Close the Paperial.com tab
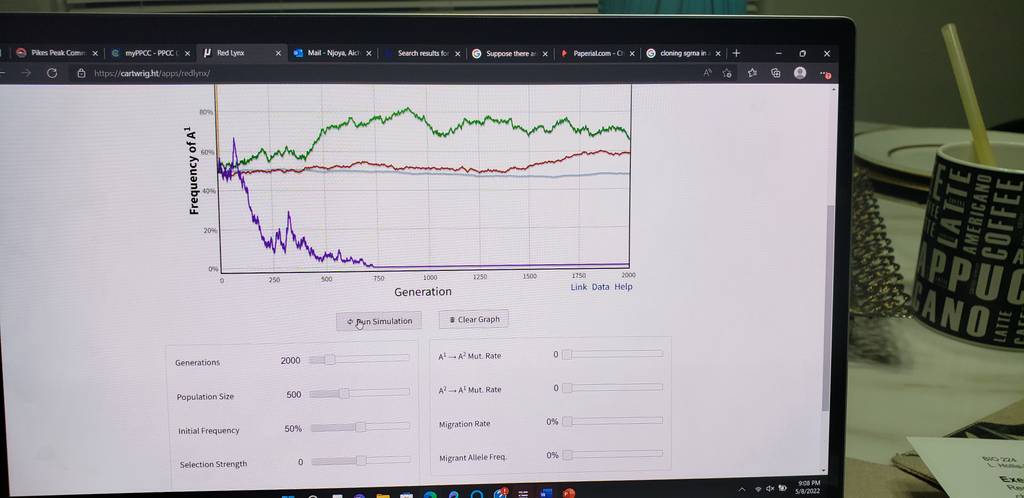The height and width of the screenshot is (498, 1024). click(x=632, y=54)
